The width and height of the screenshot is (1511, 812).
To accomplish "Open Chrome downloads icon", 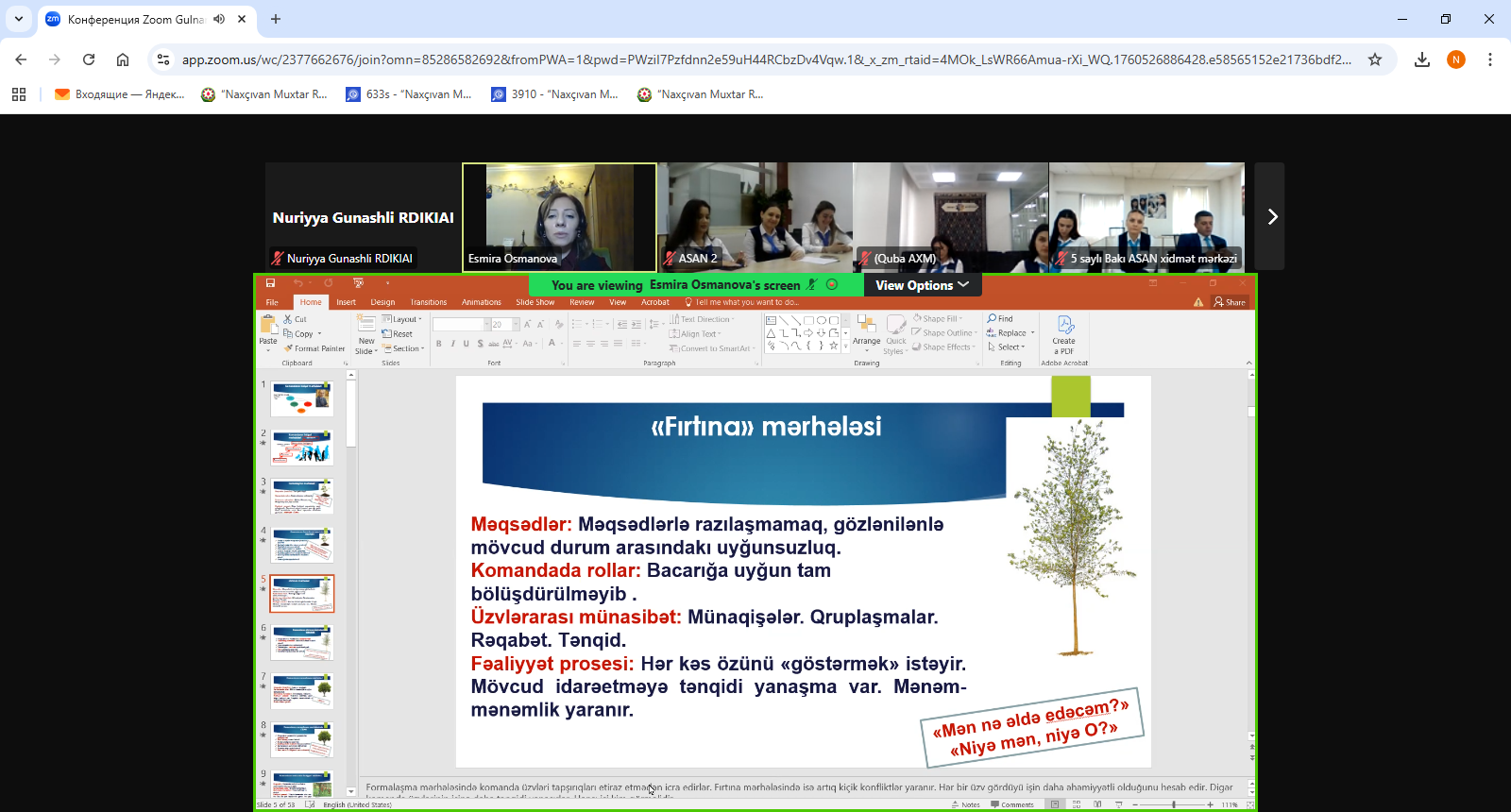I will pyautogui.click(x=1421, y=59).
